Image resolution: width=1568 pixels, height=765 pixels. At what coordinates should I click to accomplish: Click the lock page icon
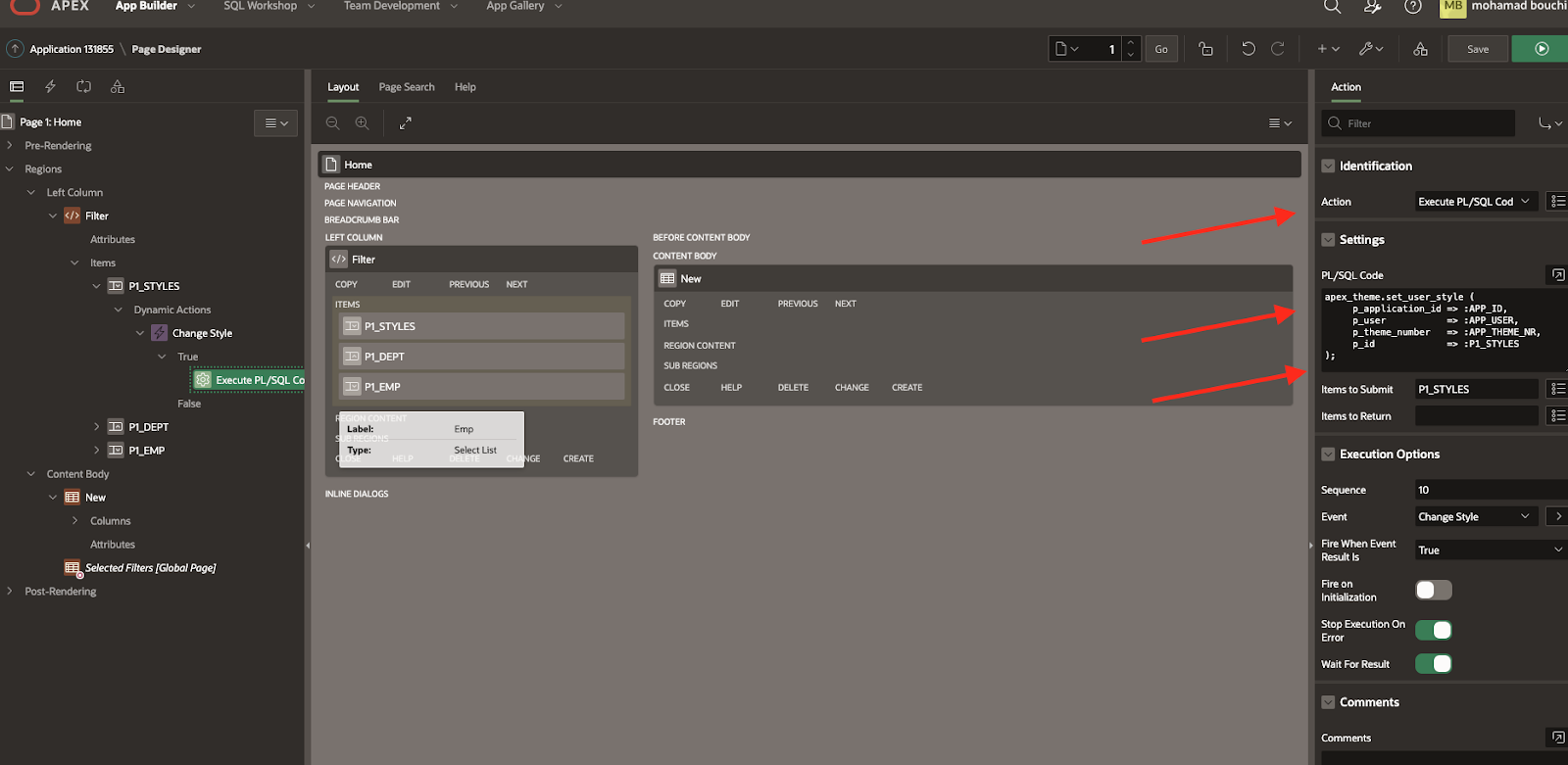coord(1205,49)
